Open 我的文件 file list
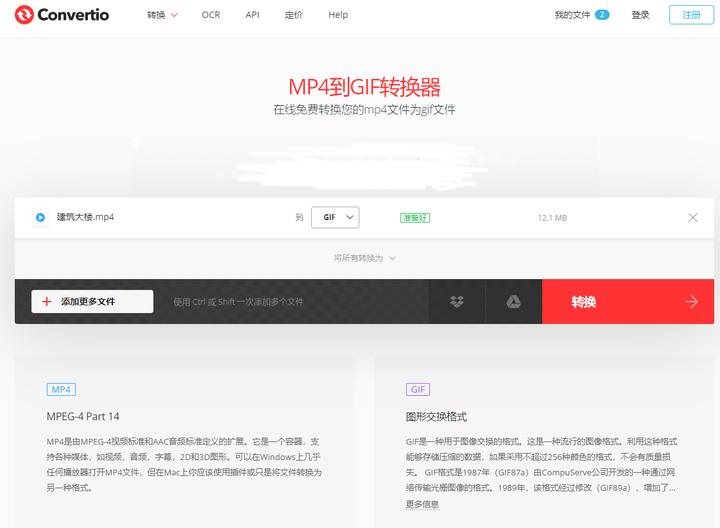 572,15
